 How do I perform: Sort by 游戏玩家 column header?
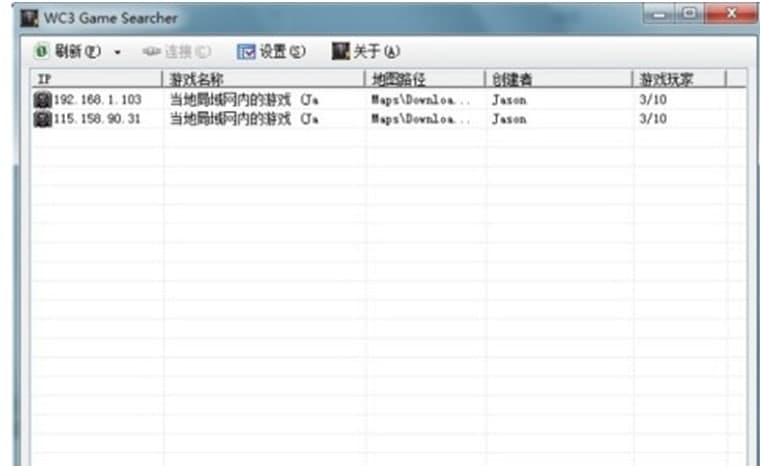(679, 79)
